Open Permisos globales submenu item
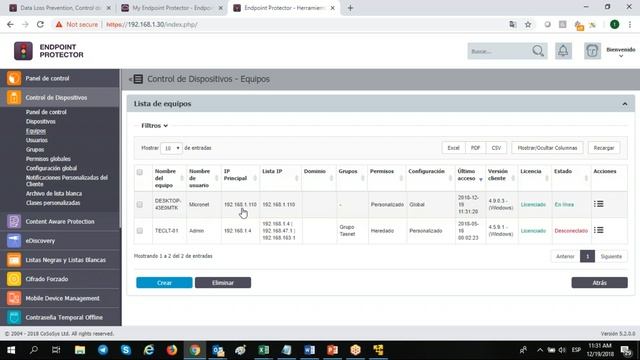Screen dimensions: 640x360 (x=48, y=159)
